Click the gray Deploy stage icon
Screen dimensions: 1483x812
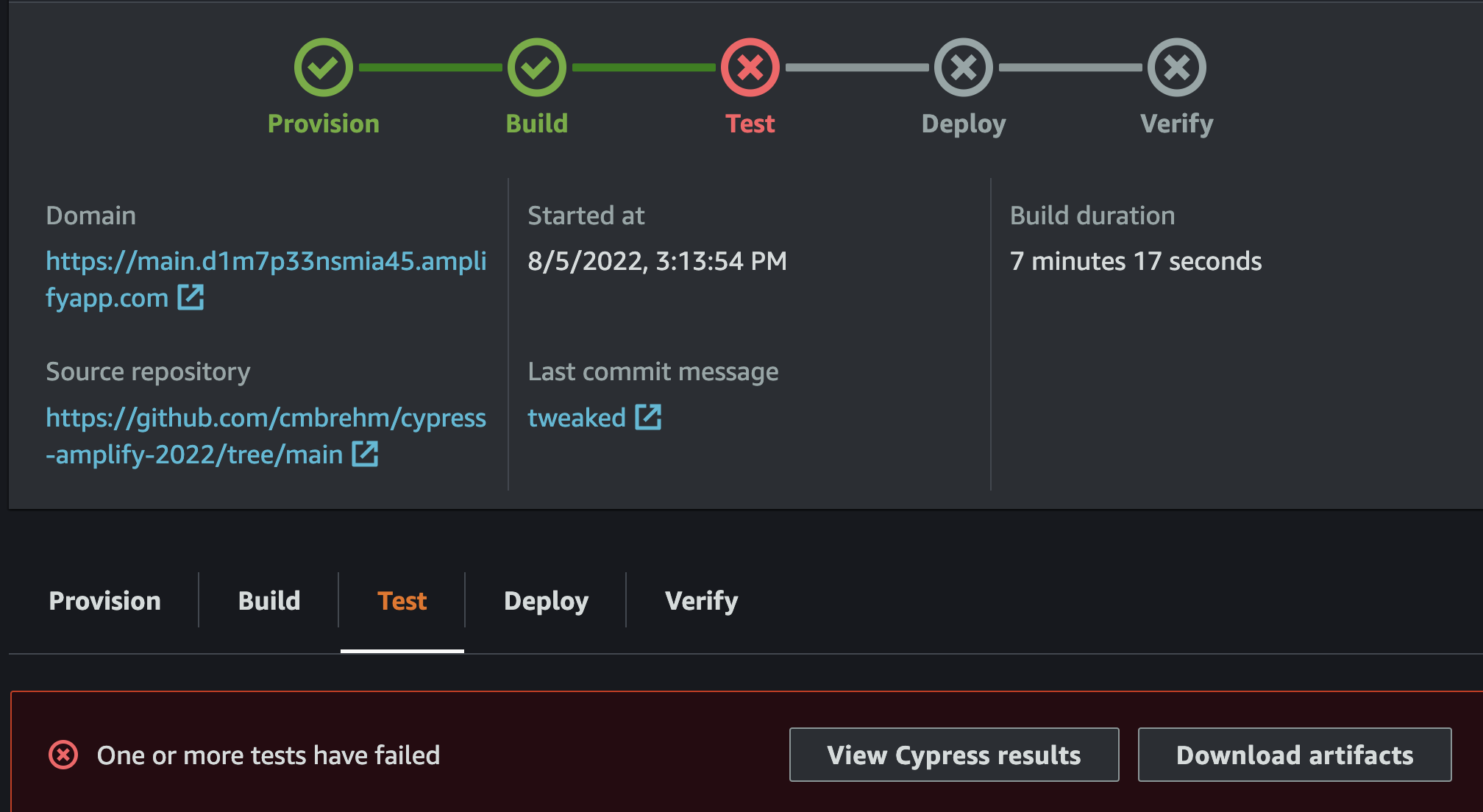coord(963,67)
